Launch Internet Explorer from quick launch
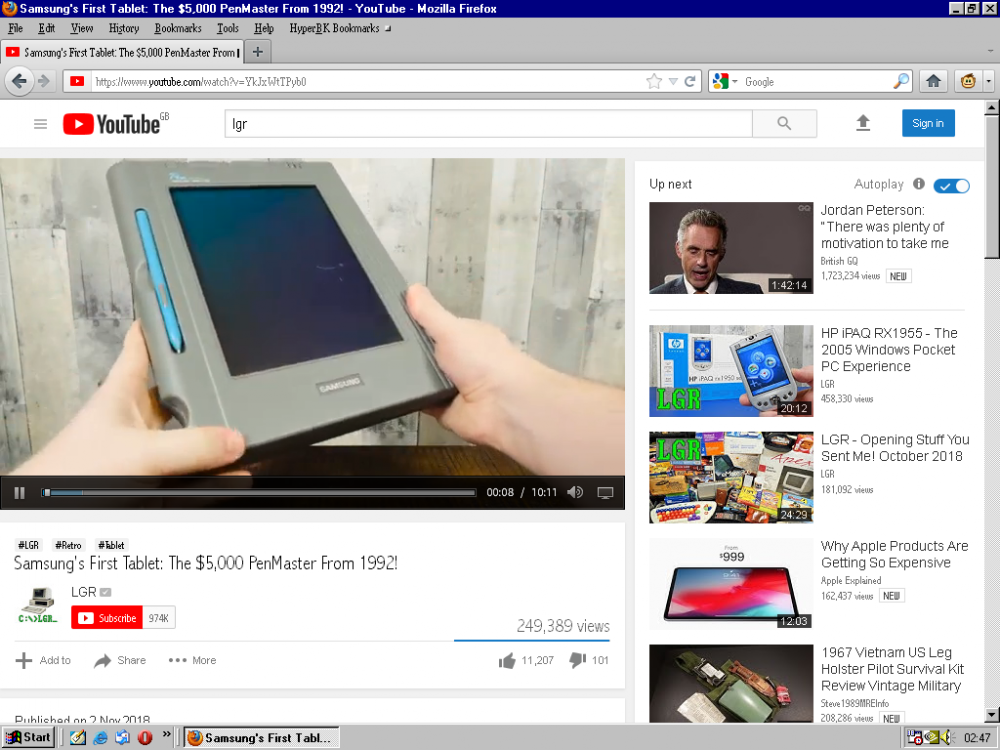Viewport: 1000px width, 750px height. click(100, 737)
